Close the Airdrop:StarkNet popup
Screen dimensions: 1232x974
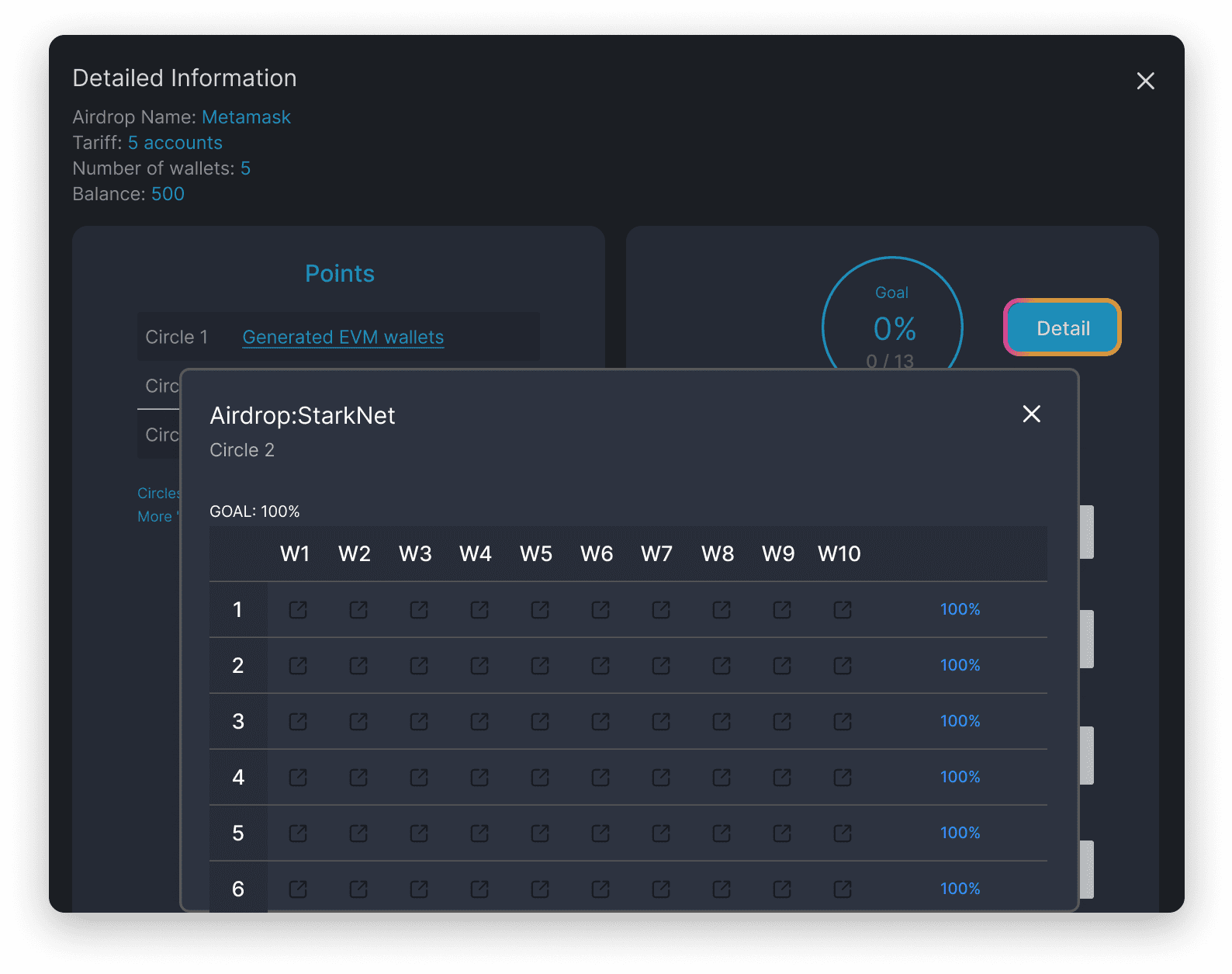tap(1031, 414)
